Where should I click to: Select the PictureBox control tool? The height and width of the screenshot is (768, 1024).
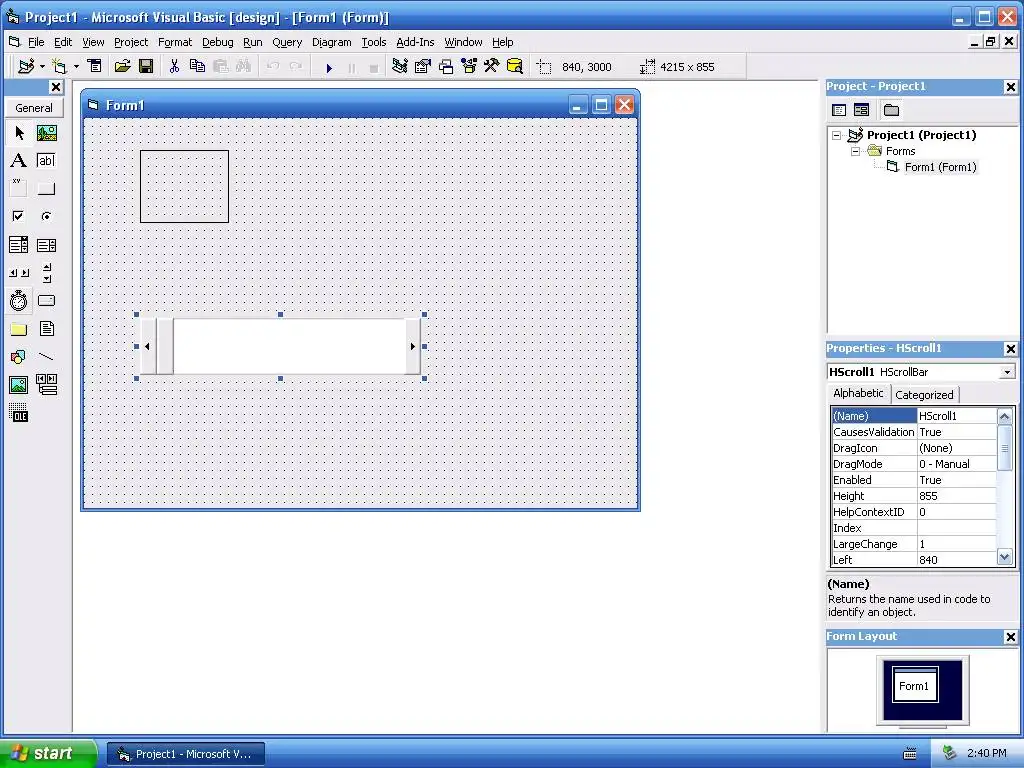pos(46,133)
